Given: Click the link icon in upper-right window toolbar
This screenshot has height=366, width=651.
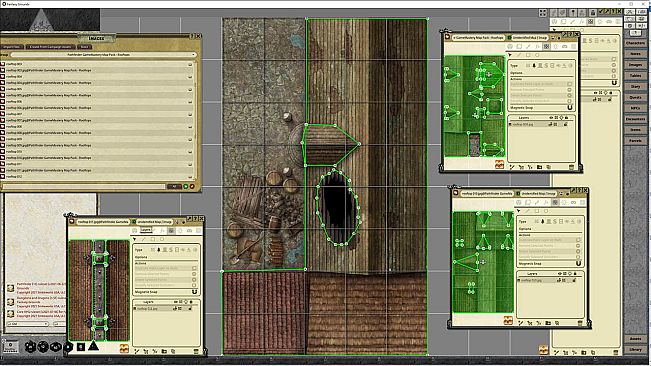Looking at the screenshot, I should tap(564, 46).
